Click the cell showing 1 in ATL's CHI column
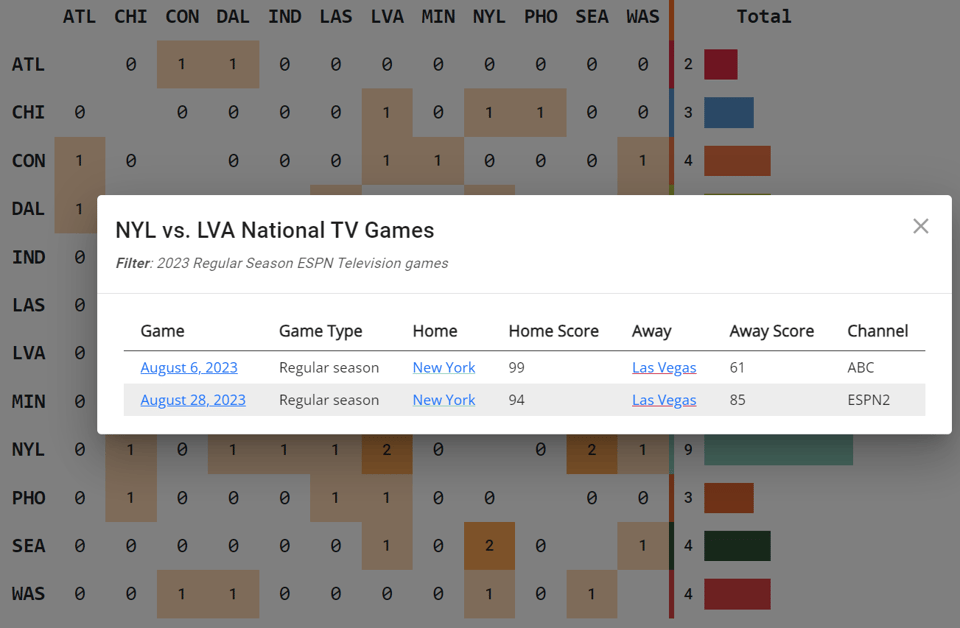960x628 pixels. pyautogui.click(x=182, y=64)
